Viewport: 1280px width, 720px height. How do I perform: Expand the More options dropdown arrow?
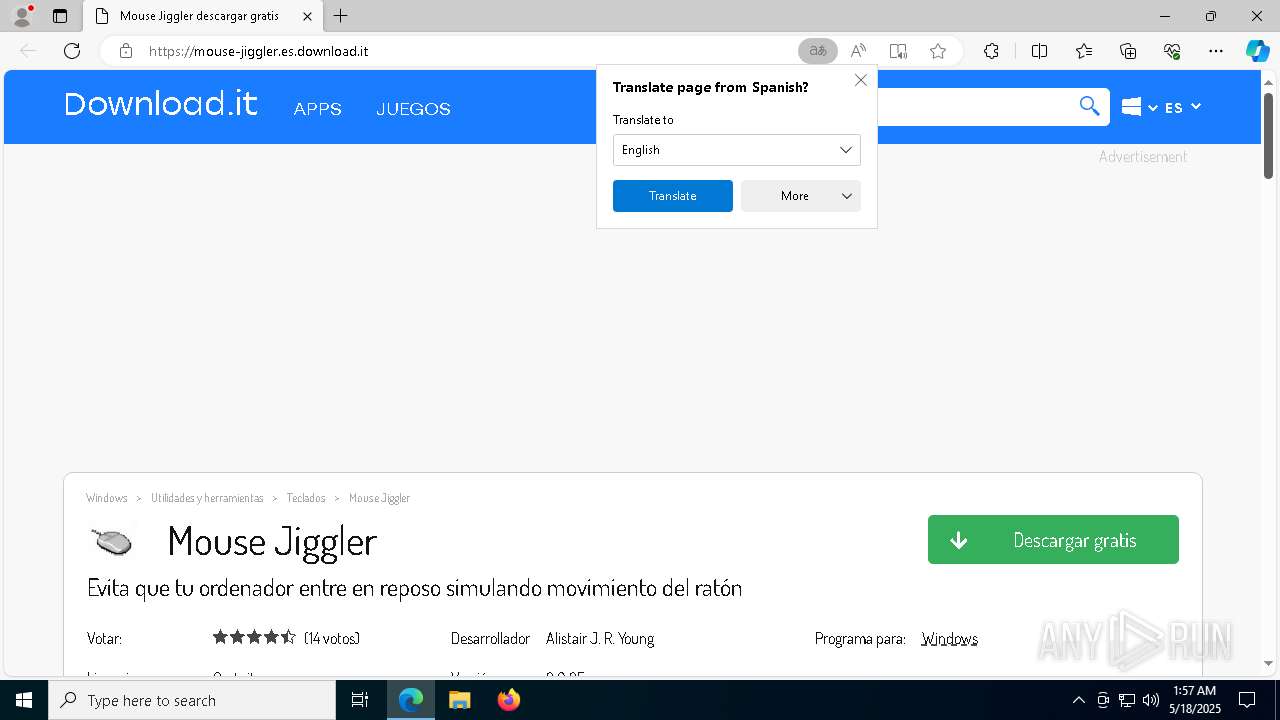847,196
